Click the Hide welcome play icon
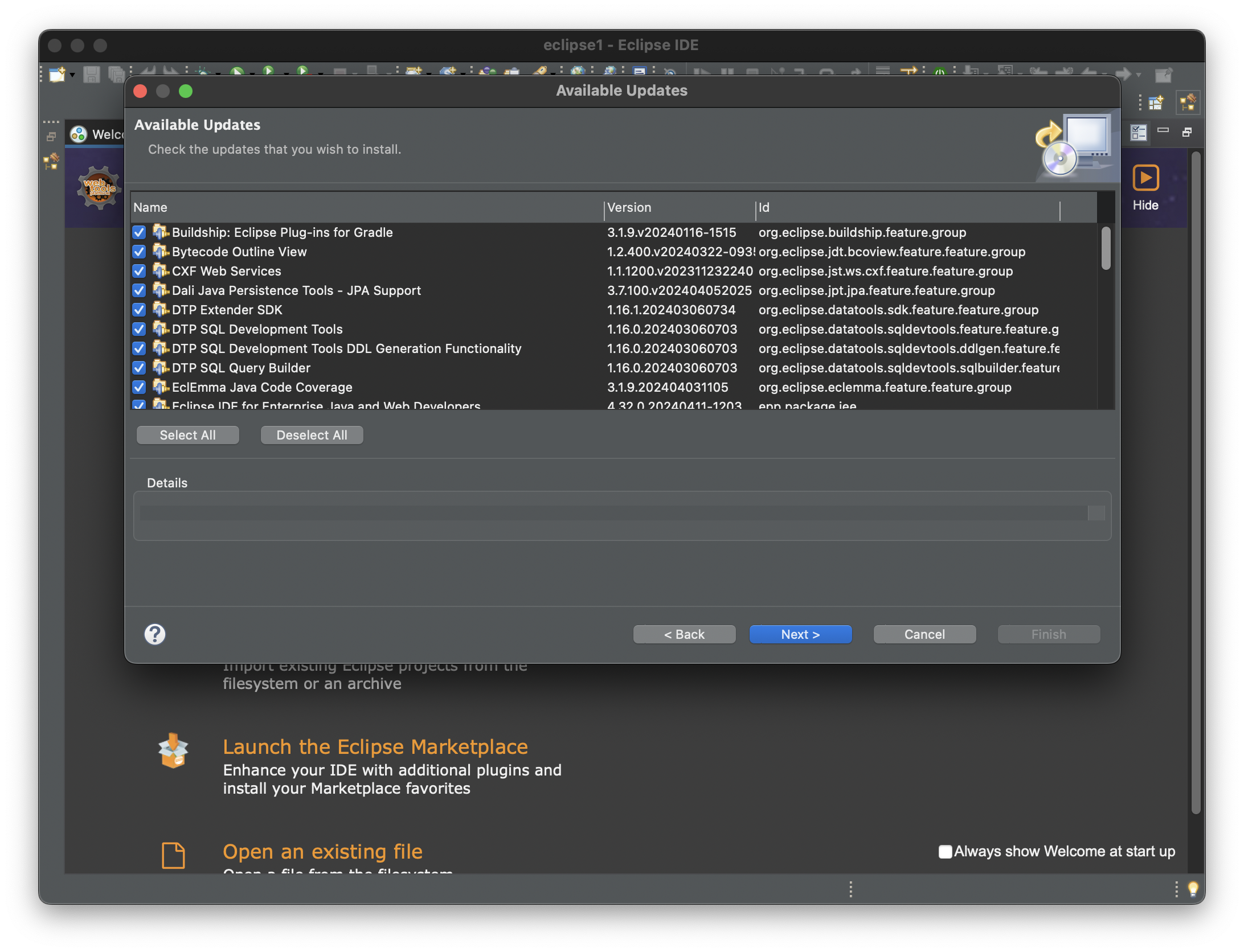1244x952 pixels. pyautogui.click(x=1145, y=178)
